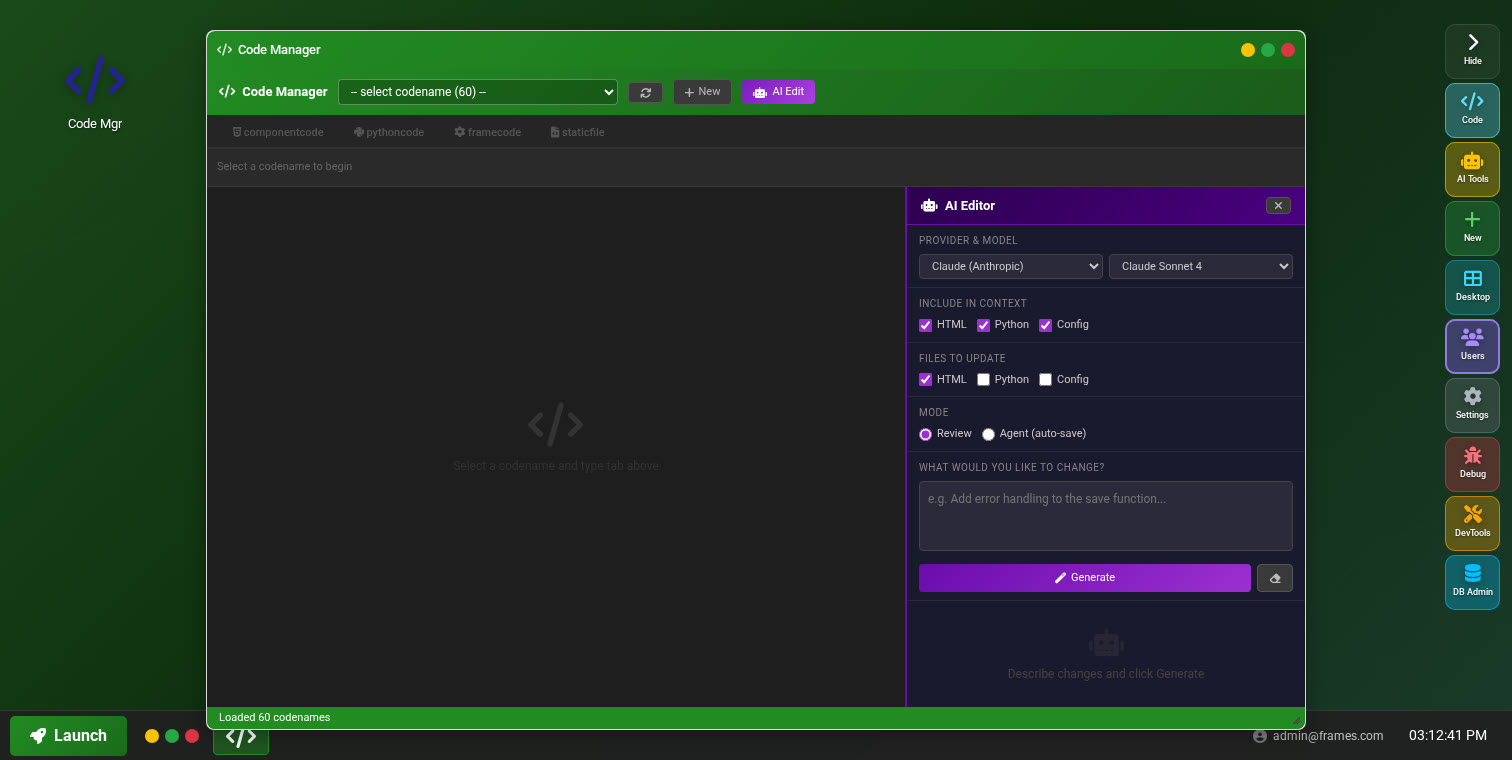Click the Generate button
The width and height of the screenshot is (1512, 760).
pos(1084,578)
